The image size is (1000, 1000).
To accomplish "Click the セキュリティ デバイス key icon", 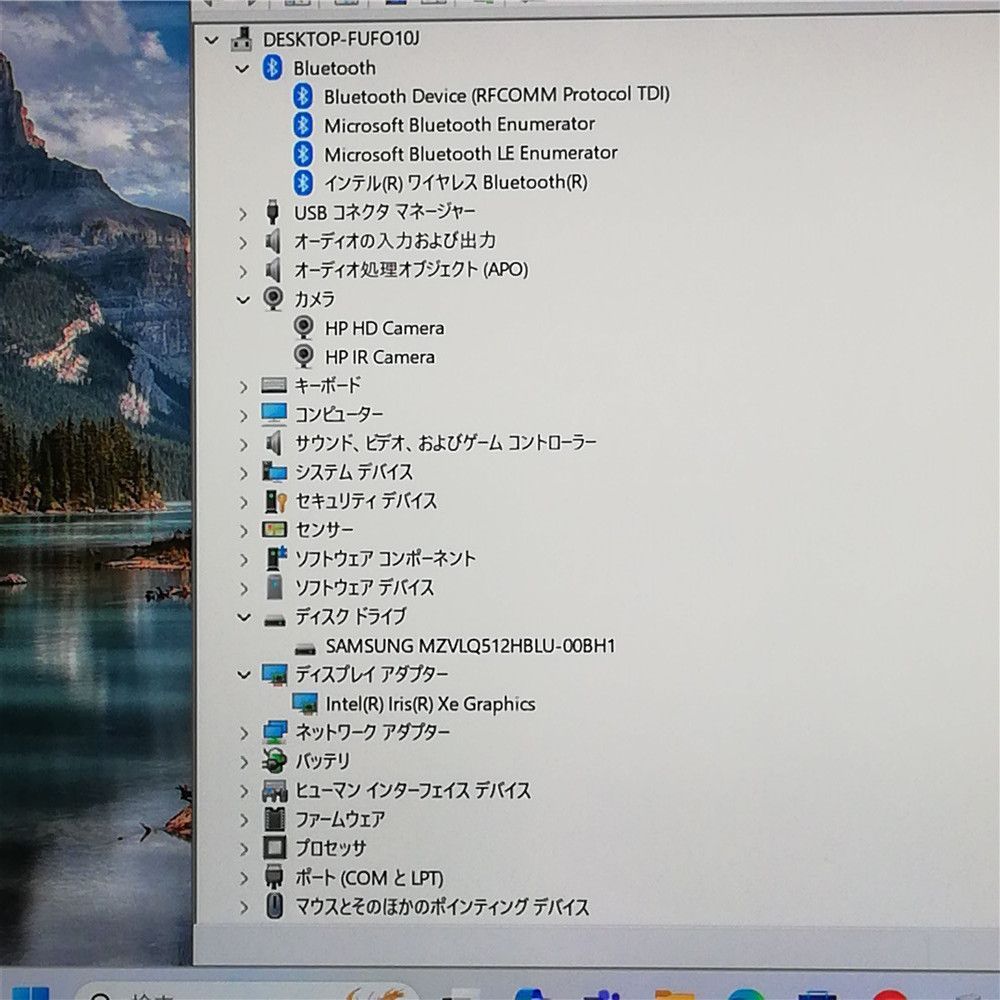I will (x=273, y=501).
